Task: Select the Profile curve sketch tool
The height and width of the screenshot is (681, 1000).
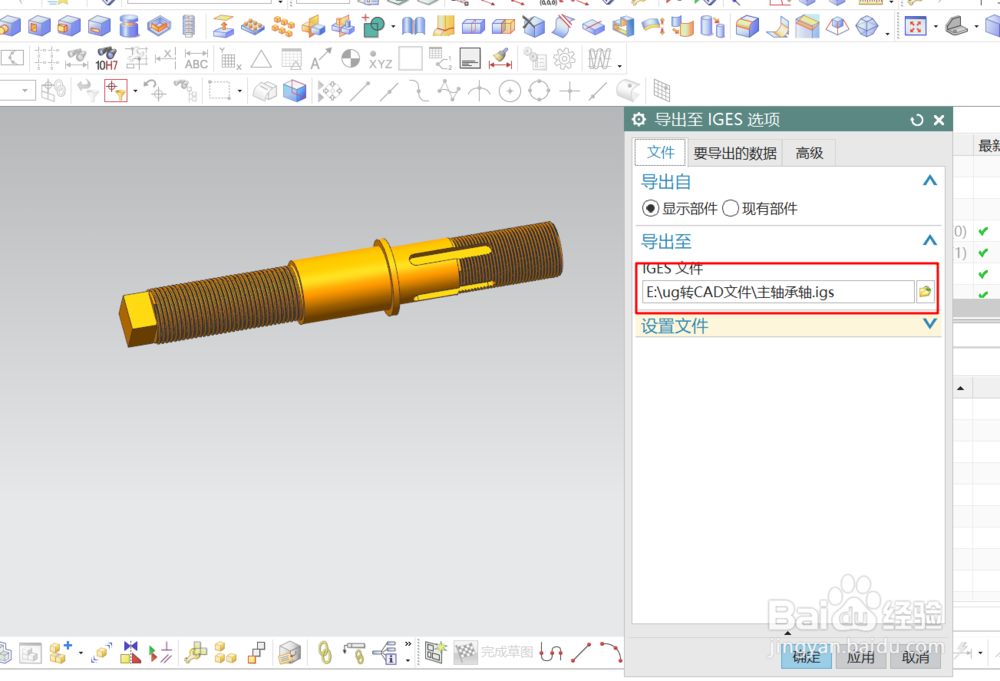Action: [551, 652]
